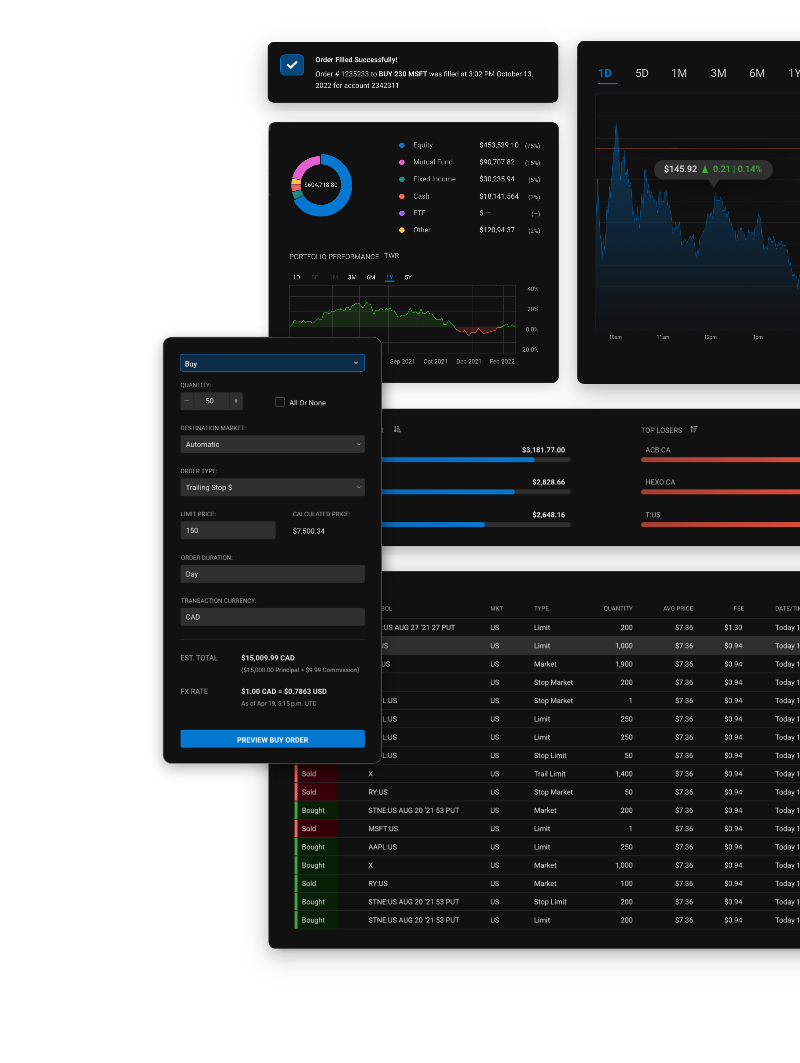Click the ACB:CA top loser entry

657,450
